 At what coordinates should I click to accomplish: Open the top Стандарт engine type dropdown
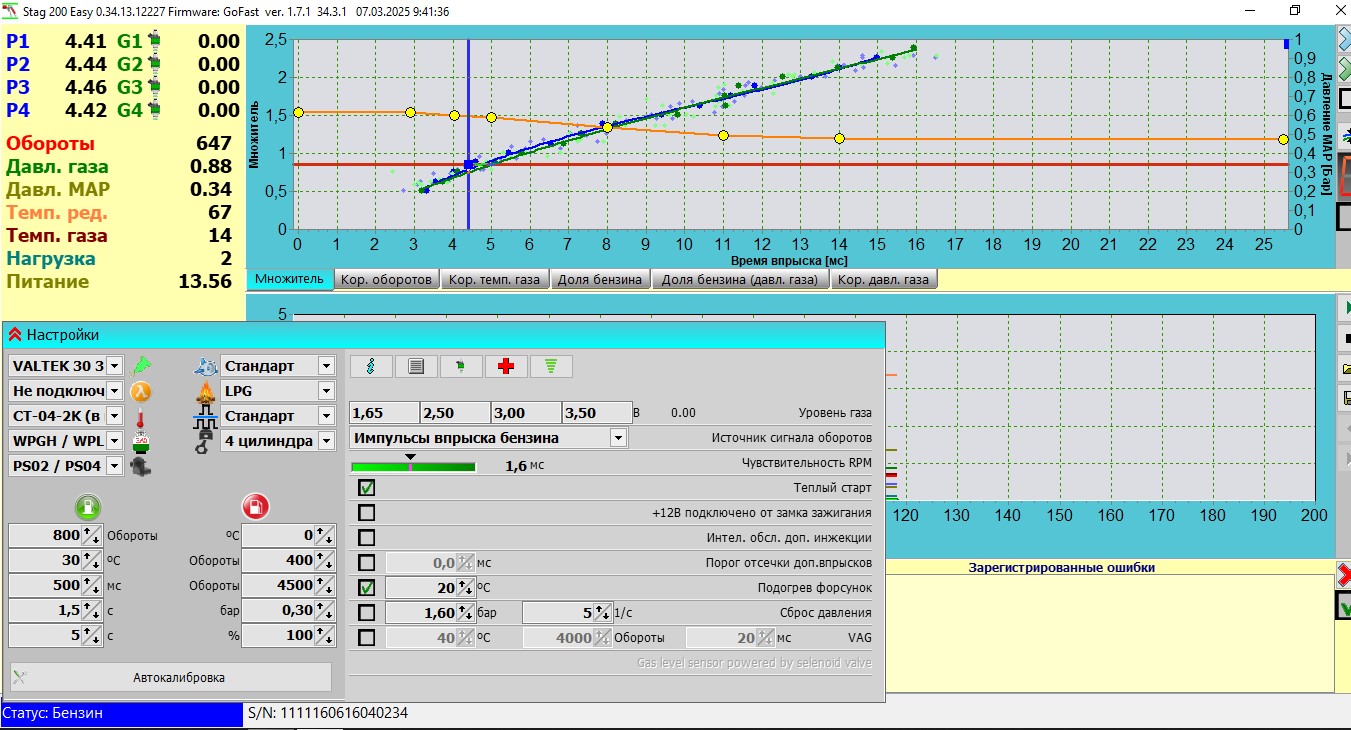326,366
